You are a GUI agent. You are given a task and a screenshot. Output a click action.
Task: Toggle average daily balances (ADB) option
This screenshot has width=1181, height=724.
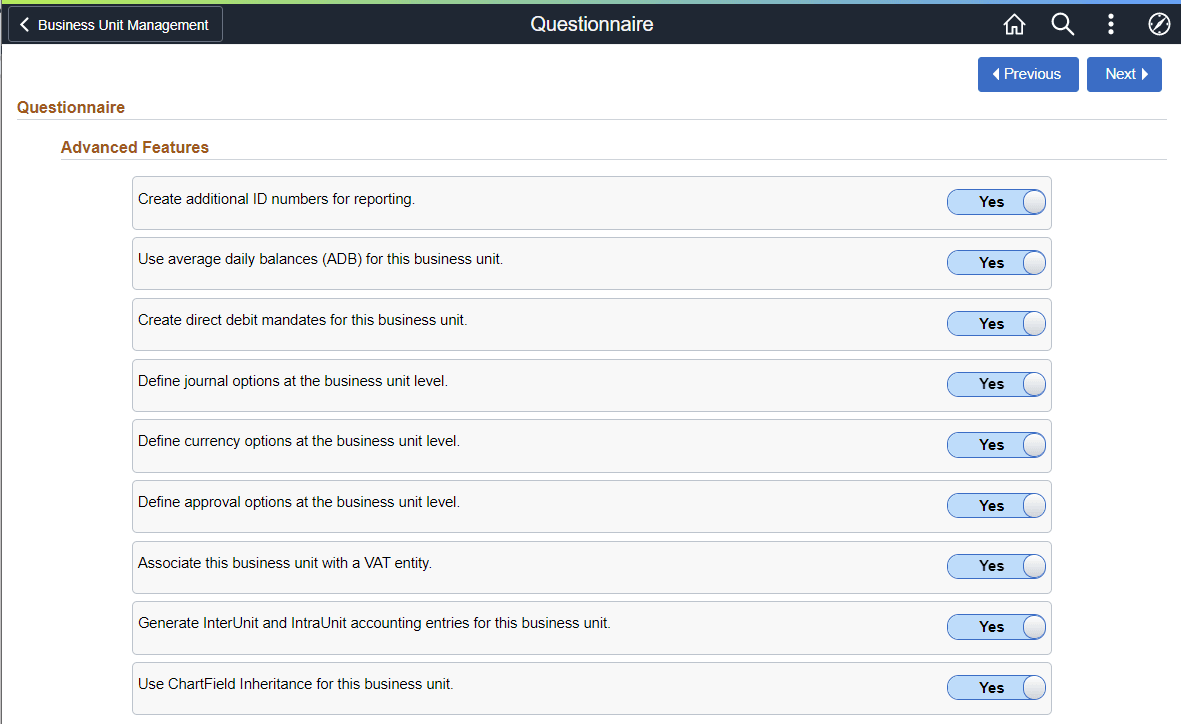click(x=996, y=262)
